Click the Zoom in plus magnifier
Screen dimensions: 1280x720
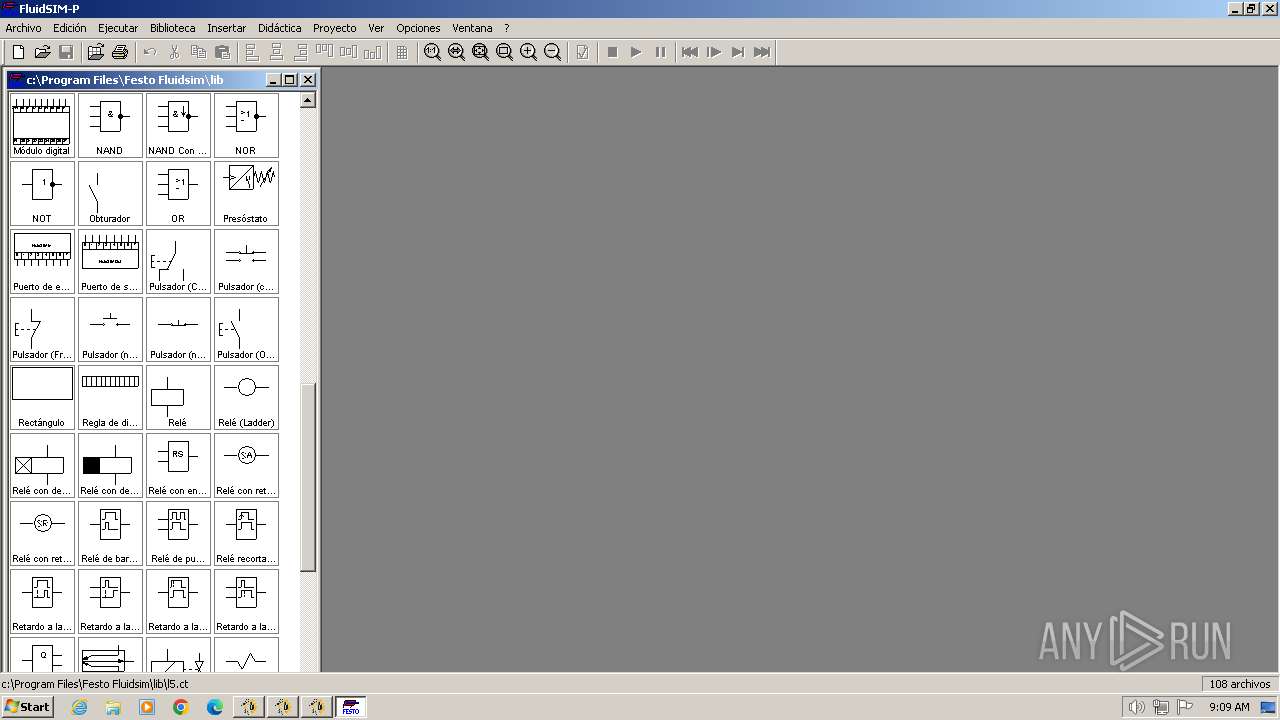528,52
